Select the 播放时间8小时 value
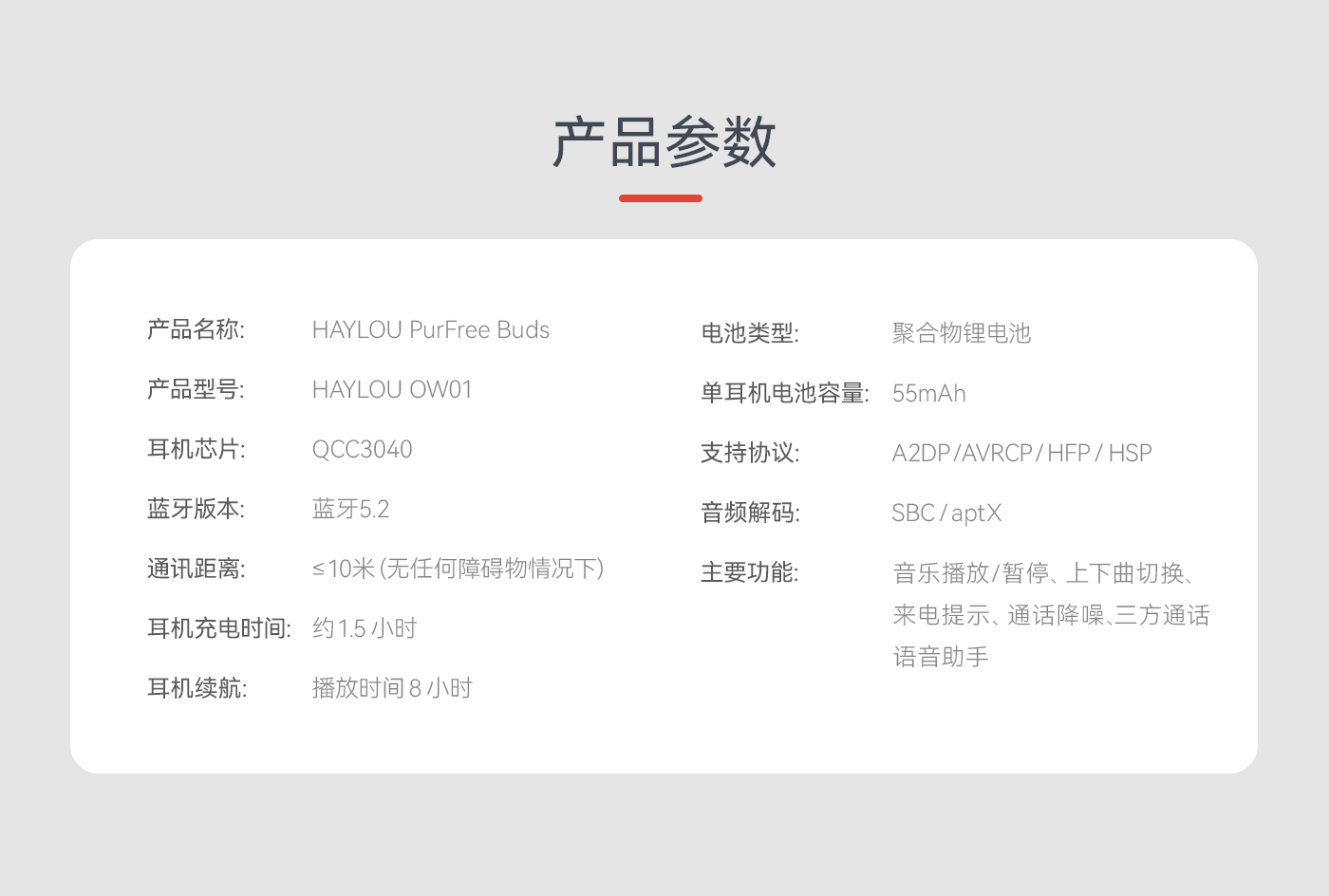Image resolution: width=1329 pixels, height=896 pixels. [392, 688]
